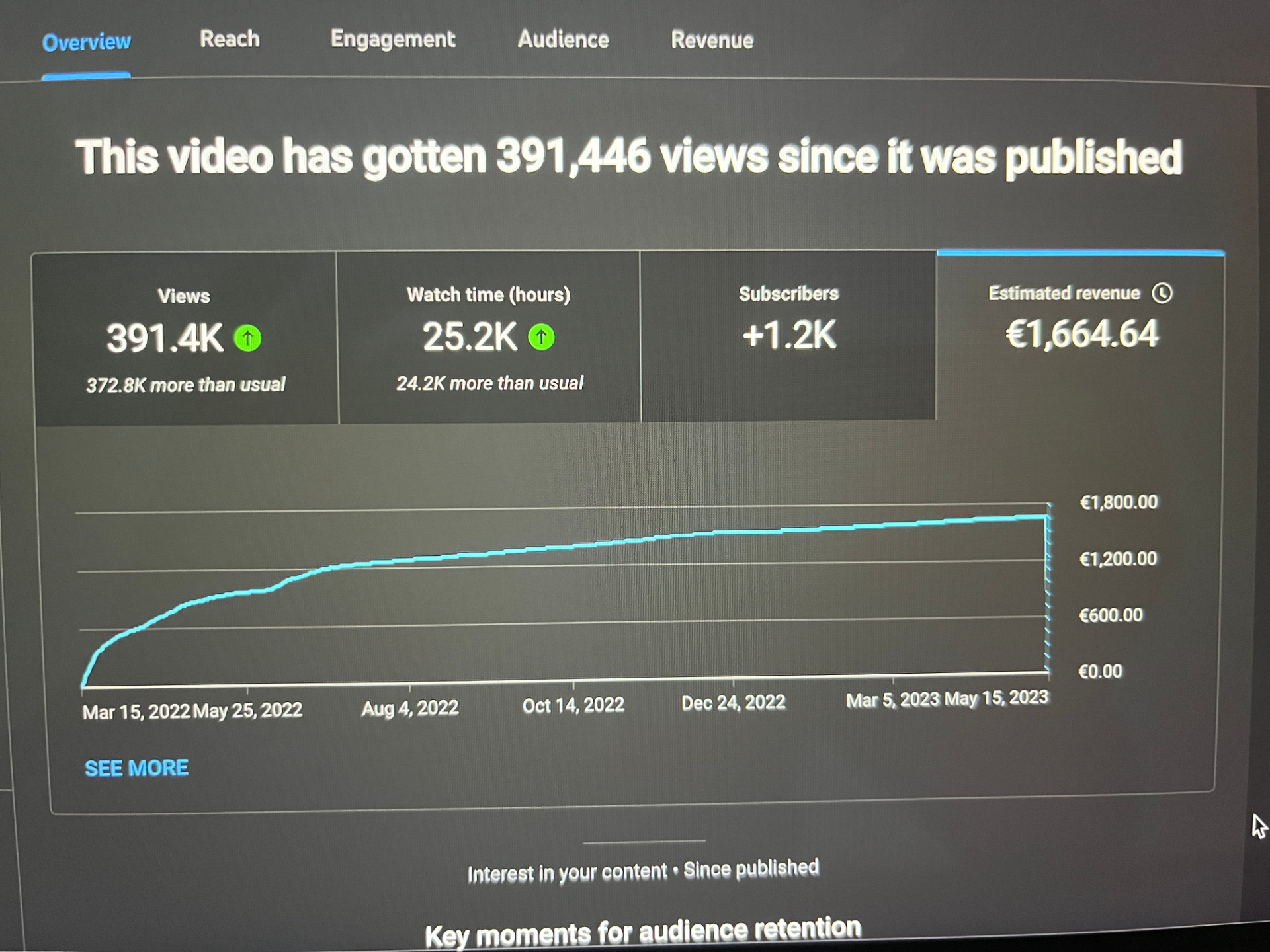Screen dimensions: 1270x952
Task: Click the clock icon next to Estimated revenue
Action: click(x=1162, y=293)
